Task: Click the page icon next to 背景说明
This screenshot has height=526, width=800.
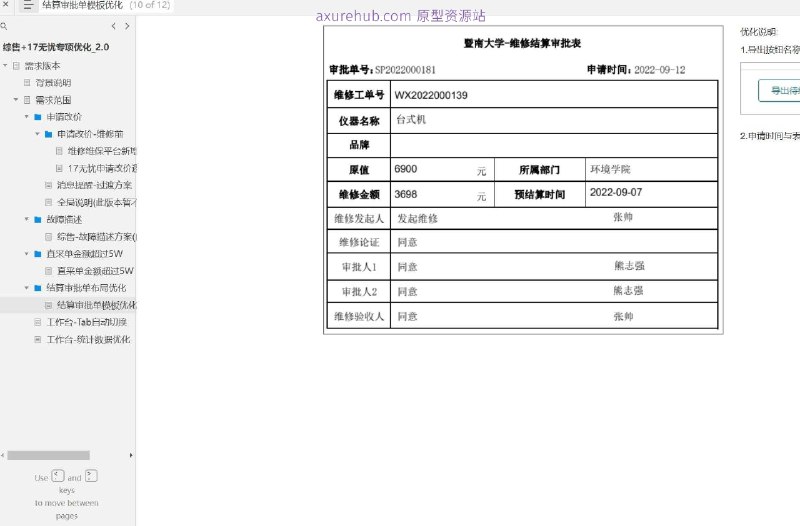Action: click(x=27, y=83)
